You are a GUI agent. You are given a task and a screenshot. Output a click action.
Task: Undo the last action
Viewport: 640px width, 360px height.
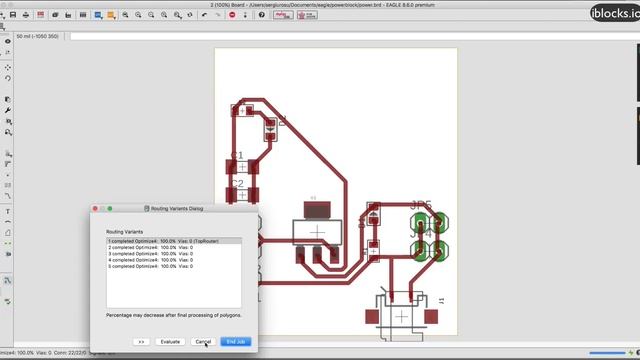point(204,15)
